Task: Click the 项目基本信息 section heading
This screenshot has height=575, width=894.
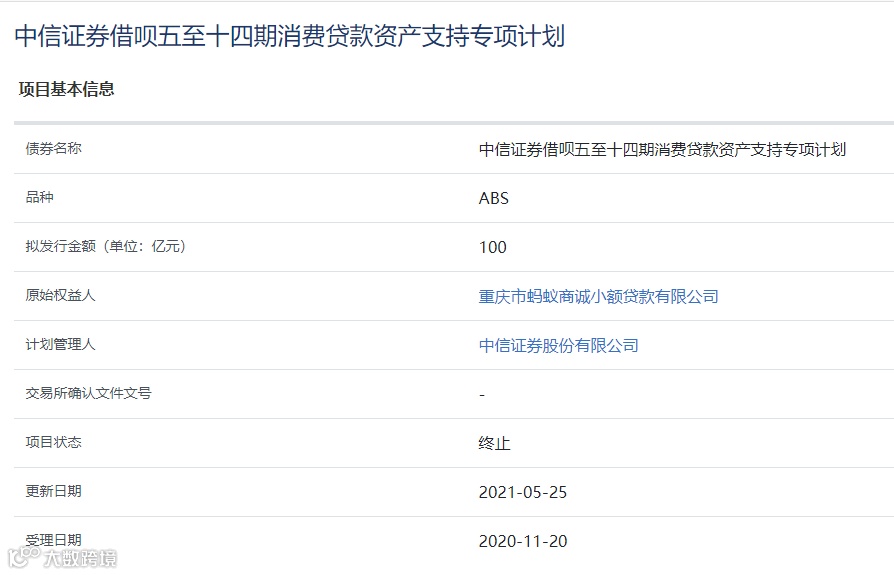Action: [67, 89]
